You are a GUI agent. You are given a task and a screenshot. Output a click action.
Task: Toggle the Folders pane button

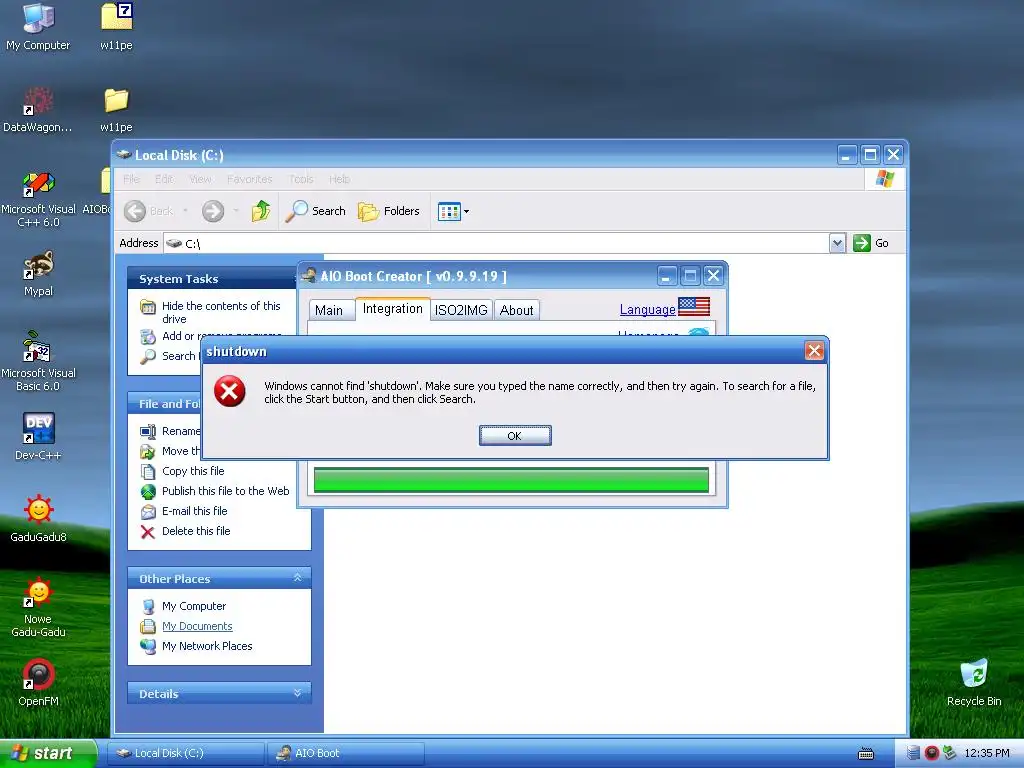pos(389,211)
